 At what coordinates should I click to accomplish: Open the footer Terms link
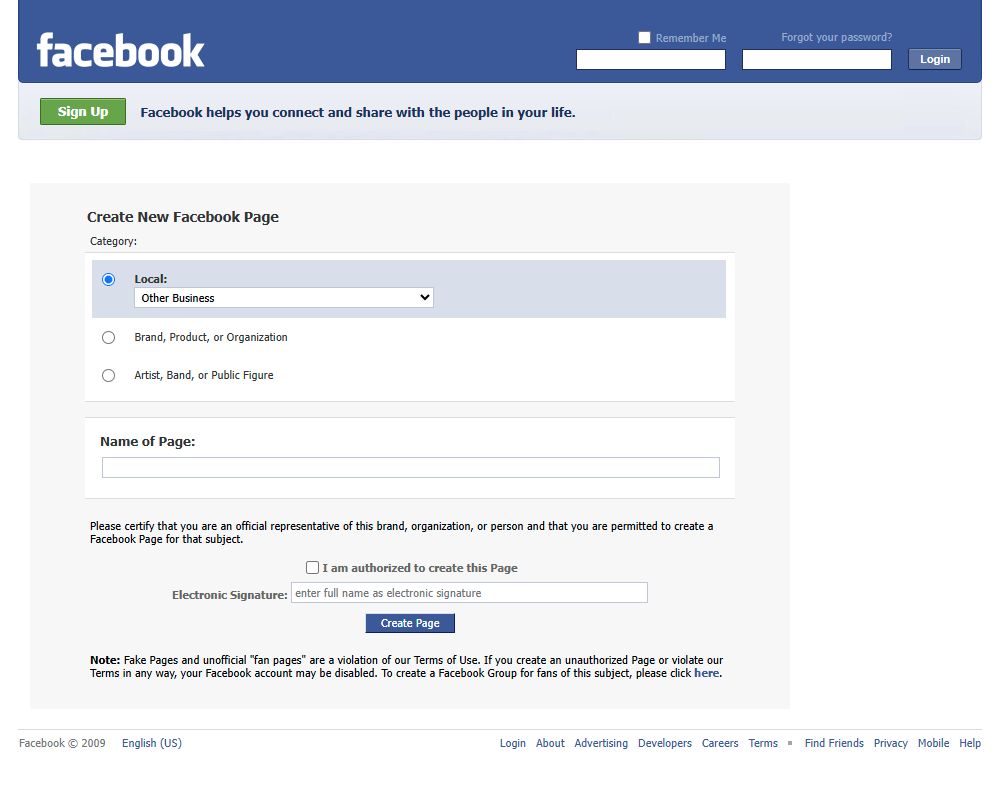pyautogui.click(x=763, y=743)
